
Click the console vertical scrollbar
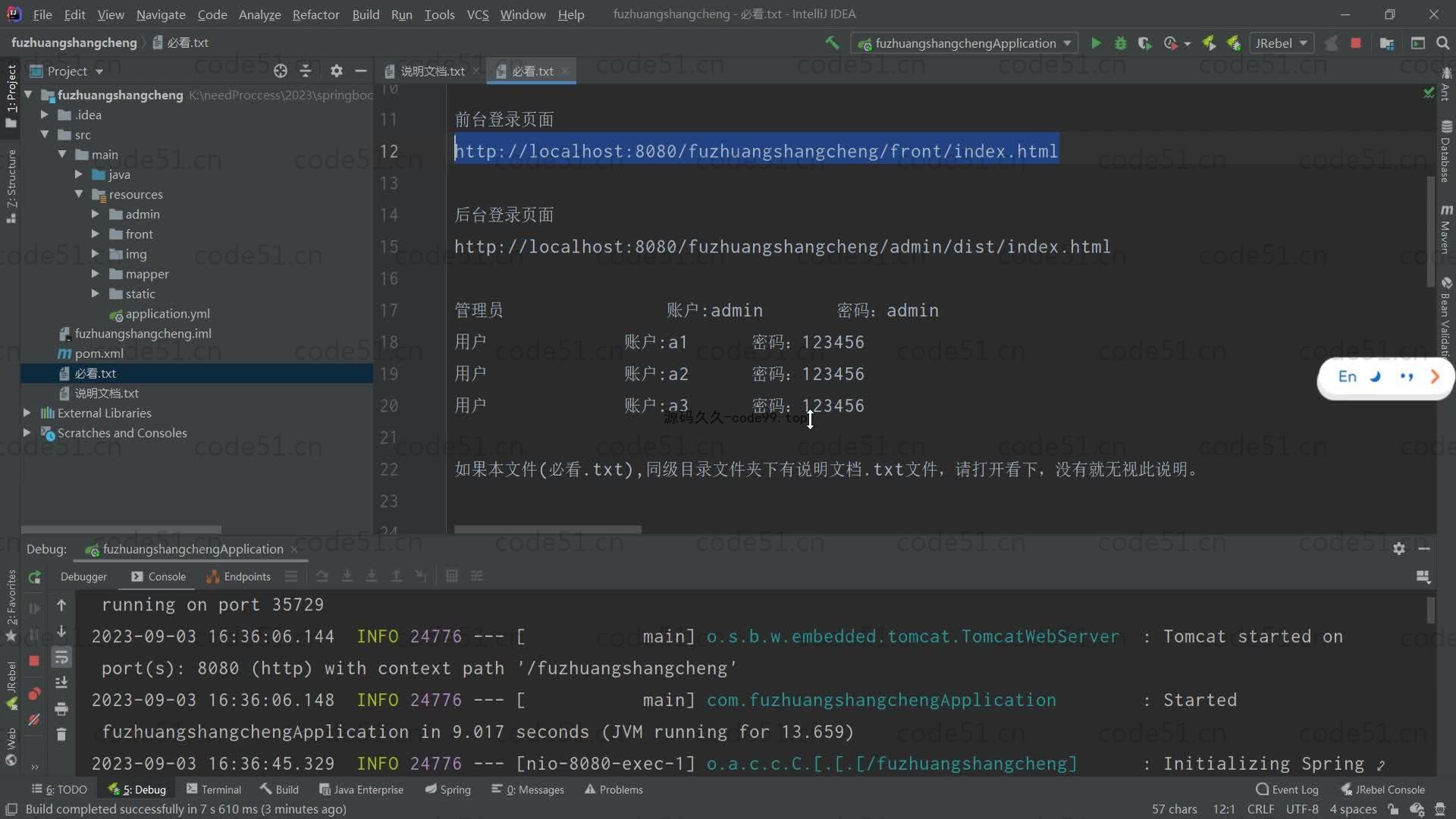[x=1431, y=610]
